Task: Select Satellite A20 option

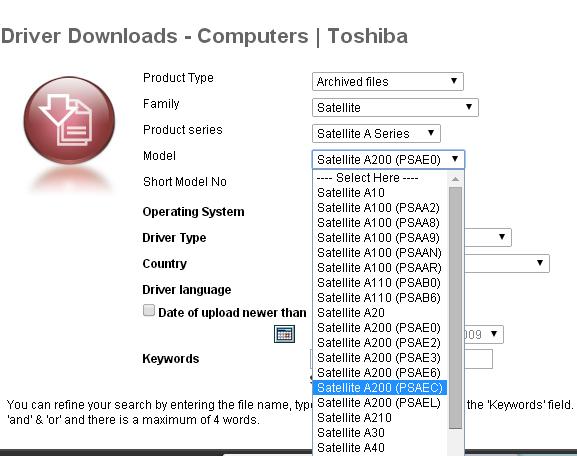Action: click(x=380, y=313)
